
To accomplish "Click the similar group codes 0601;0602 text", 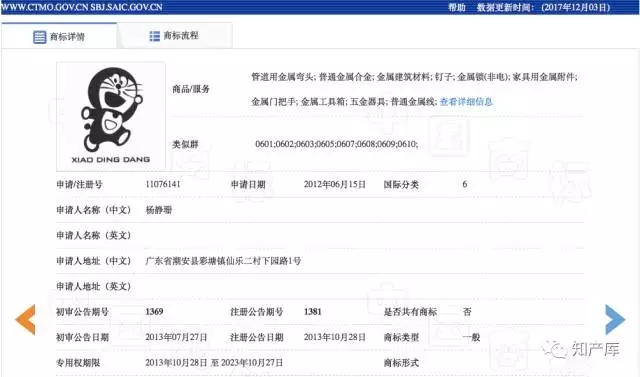I will (x=336, y=144).
